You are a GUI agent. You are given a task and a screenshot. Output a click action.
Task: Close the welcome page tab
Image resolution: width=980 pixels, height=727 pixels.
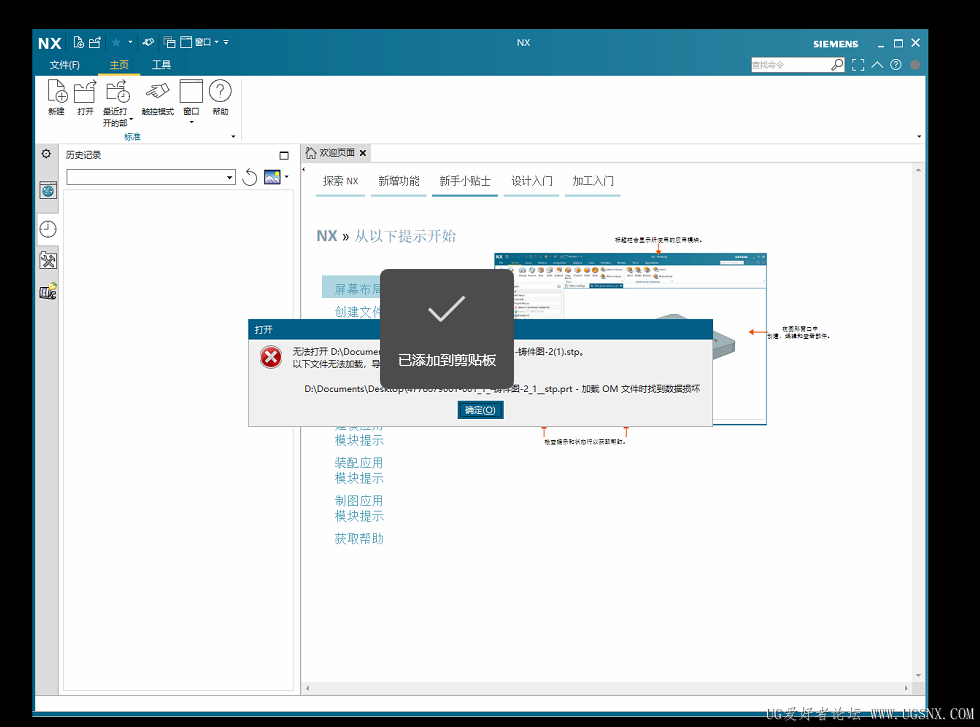pos(362,153)
